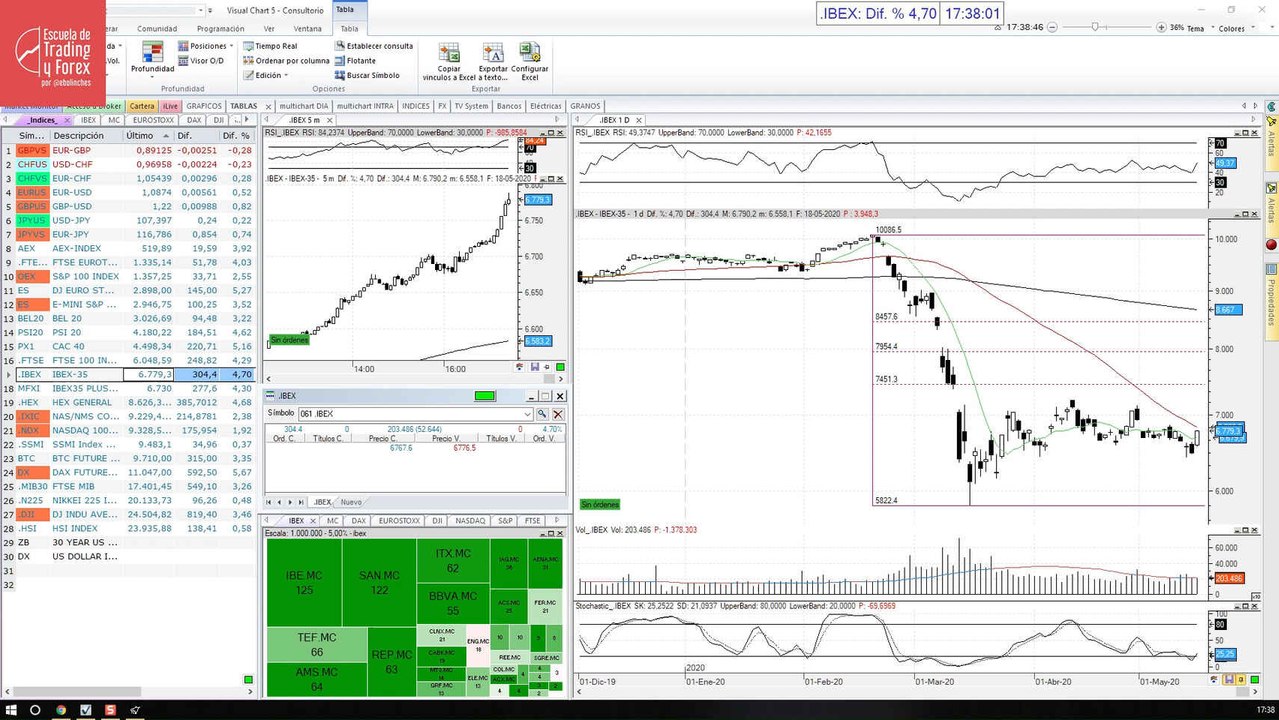Click Ordenar por columna option
Image resolution: width=1279 pixels, height=720 pixels.
[x=286, y=61]
